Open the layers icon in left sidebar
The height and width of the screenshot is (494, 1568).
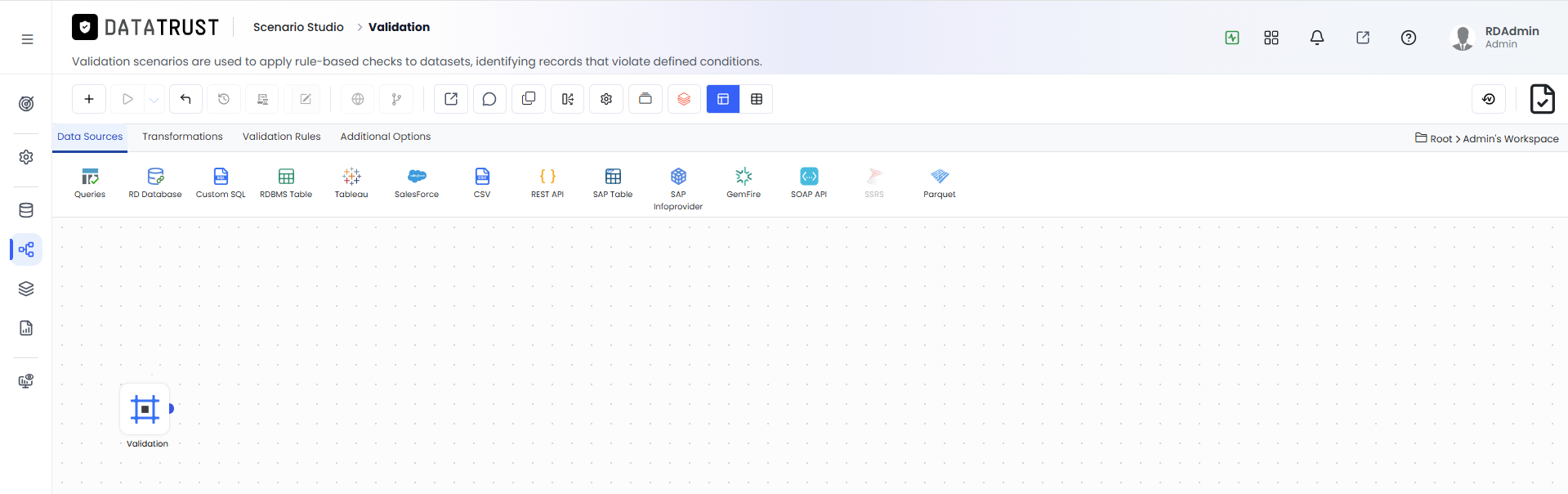26,289
